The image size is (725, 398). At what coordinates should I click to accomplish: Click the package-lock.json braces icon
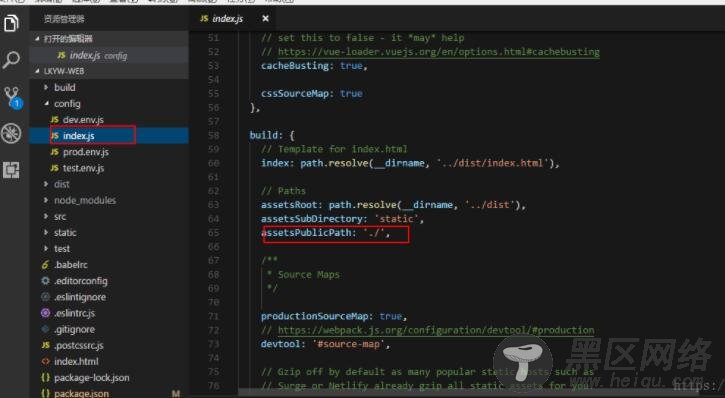click(x=45, y=378)
